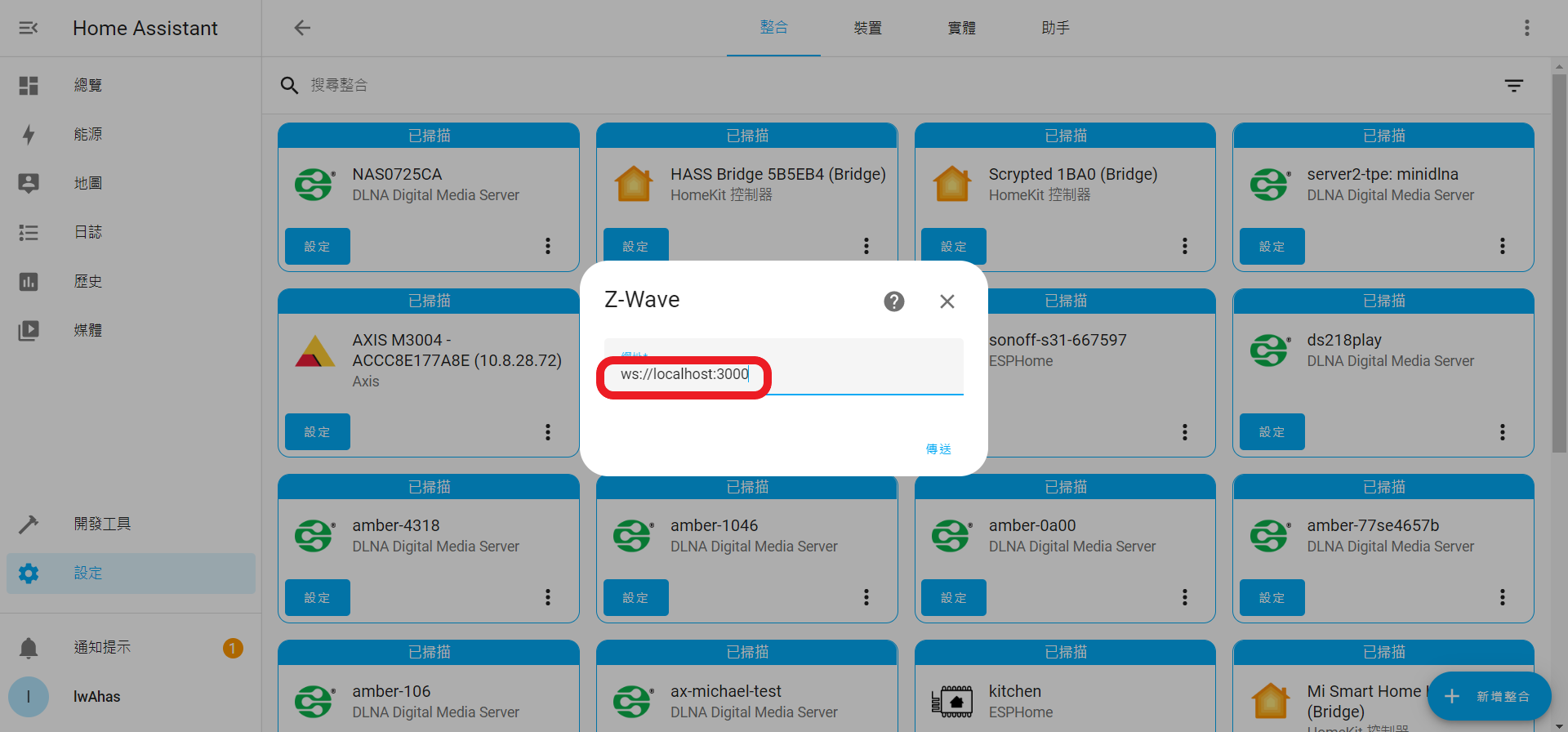Open HASS Bridge card three-dot menu
This screenshot has width=1568, height=732.
click(x=866, y=246)
